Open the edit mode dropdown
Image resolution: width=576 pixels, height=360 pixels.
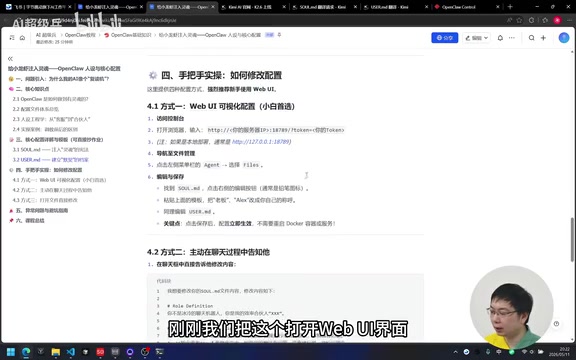pyautogui.click(x=476, y=38)
